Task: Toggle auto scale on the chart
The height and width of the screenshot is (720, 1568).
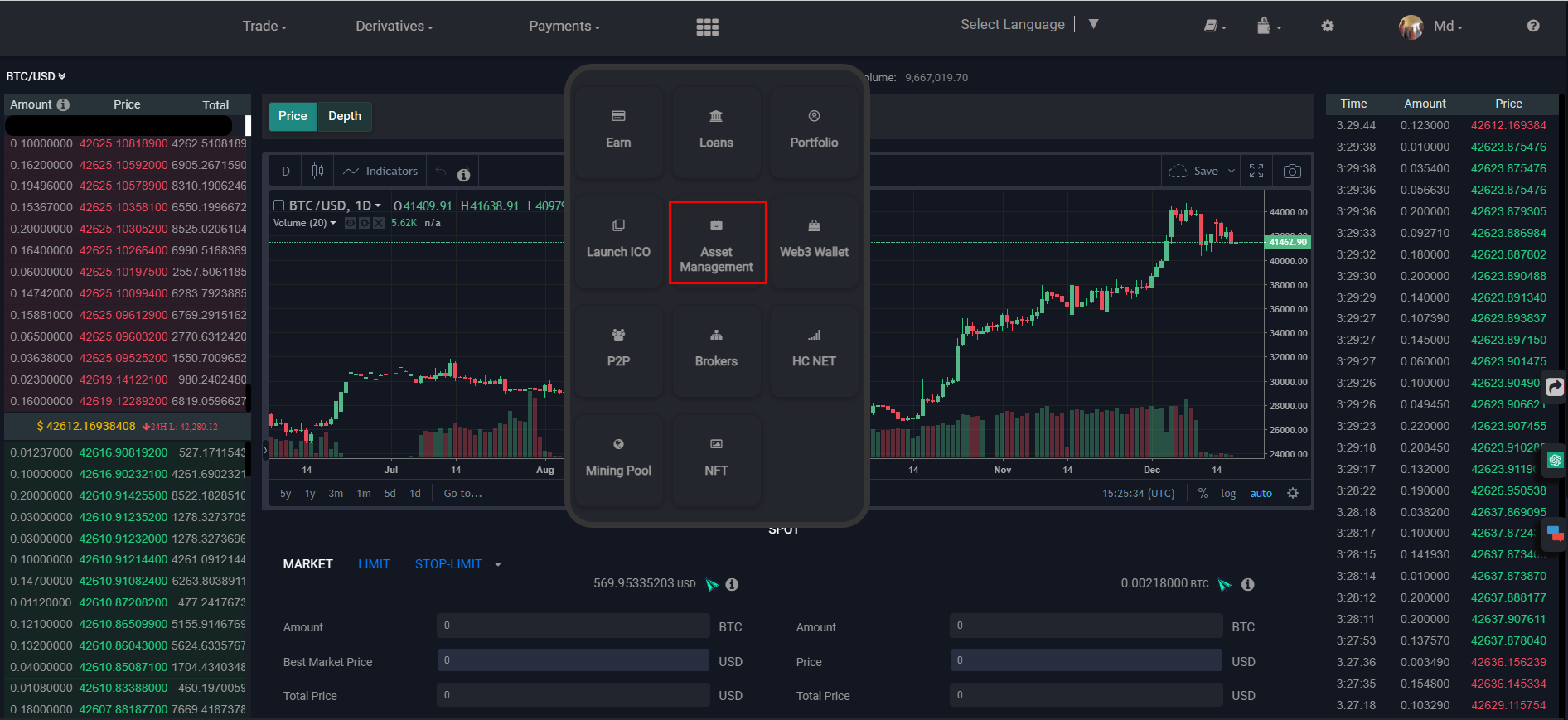Action: (x=1261, y=493)
